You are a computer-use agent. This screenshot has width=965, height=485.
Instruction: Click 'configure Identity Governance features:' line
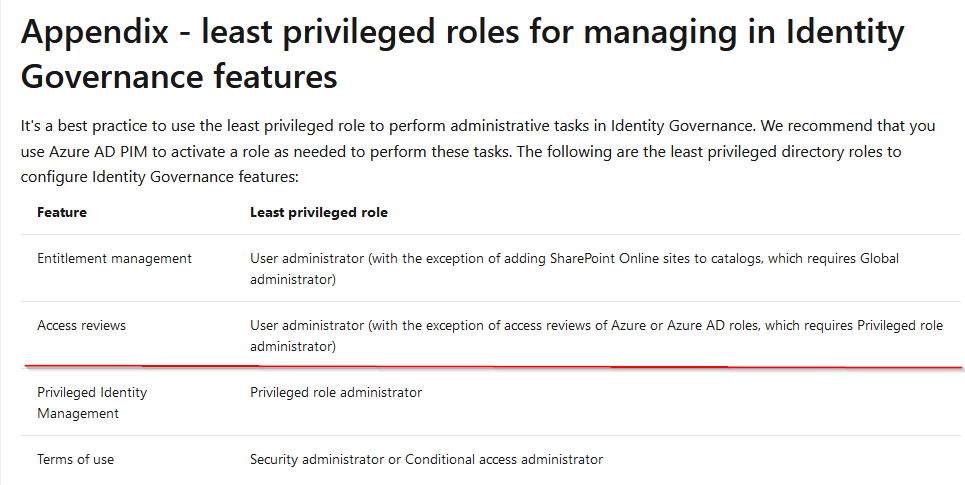(x=159, y=177)
